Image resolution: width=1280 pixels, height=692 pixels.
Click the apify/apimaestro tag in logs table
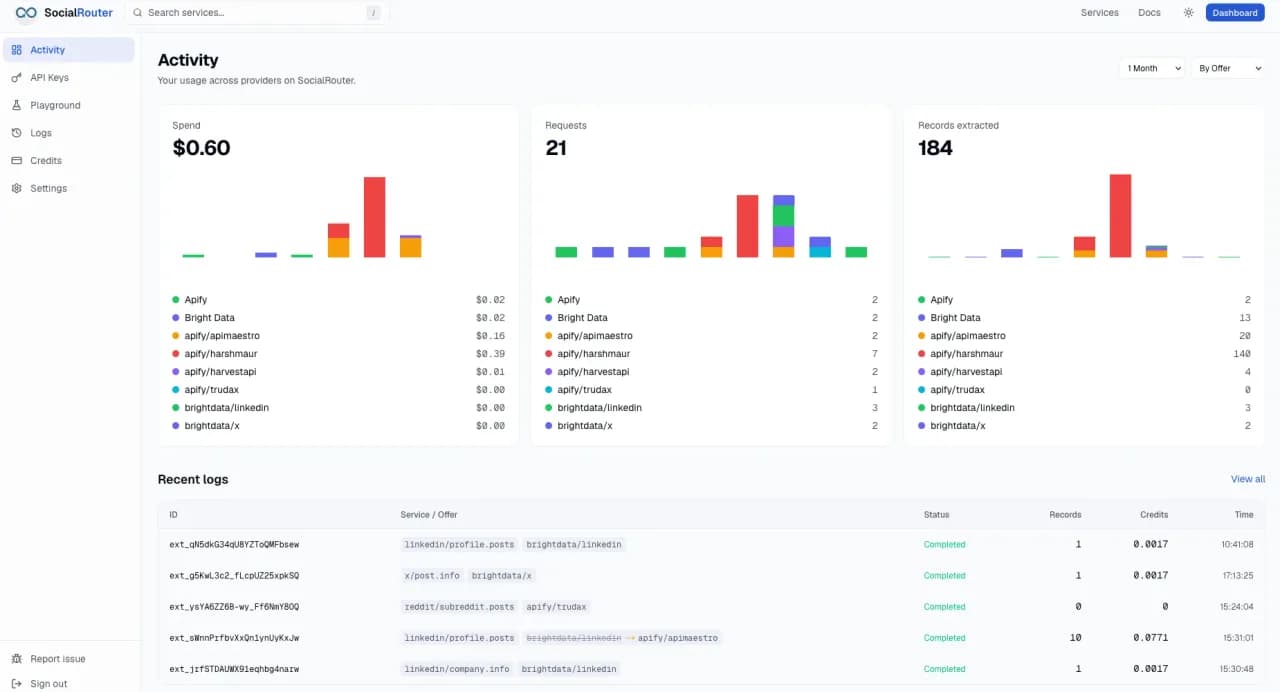pyautogui.click(x=678, y=638)
